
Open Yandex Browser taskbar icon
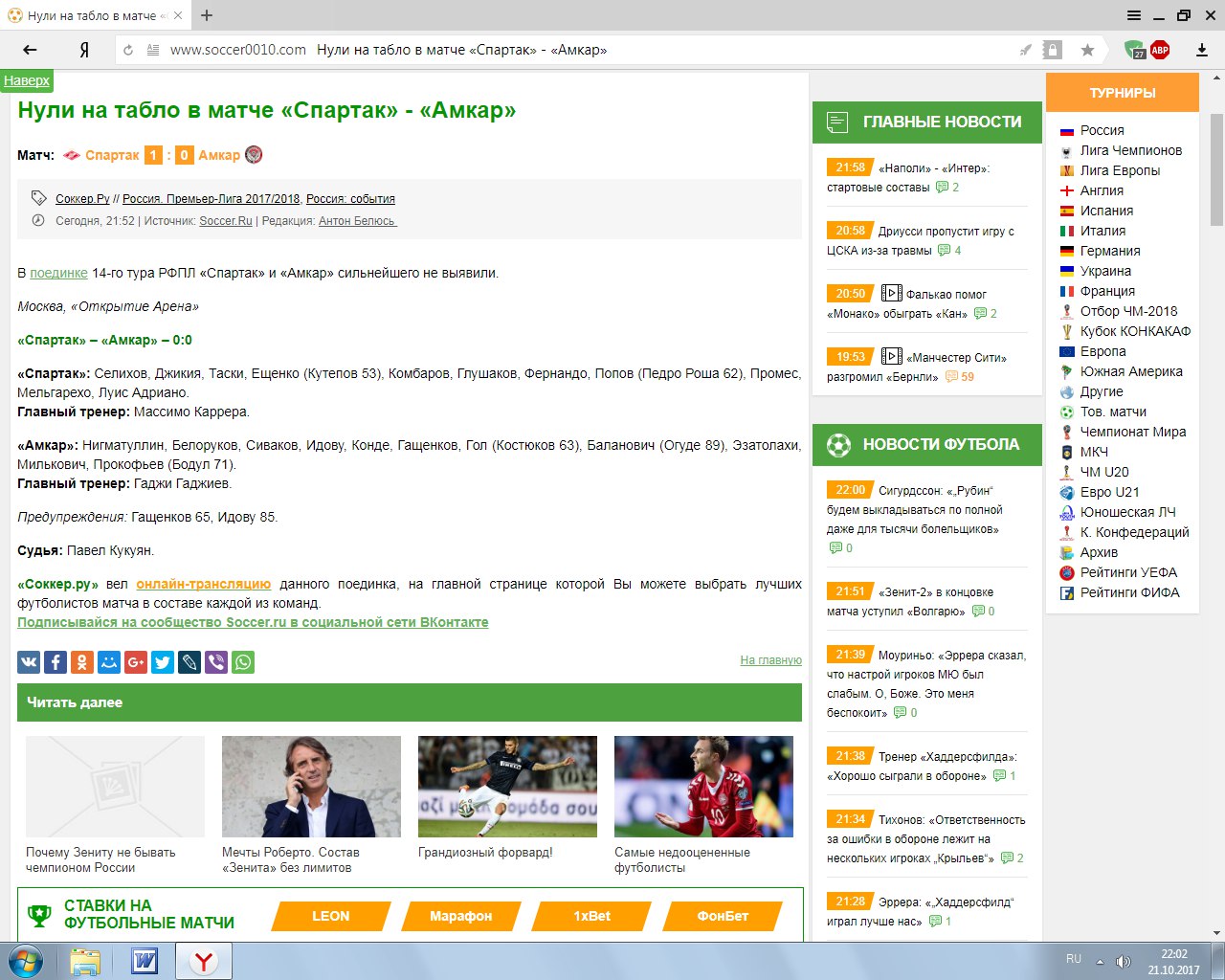[x=204, y=961]
